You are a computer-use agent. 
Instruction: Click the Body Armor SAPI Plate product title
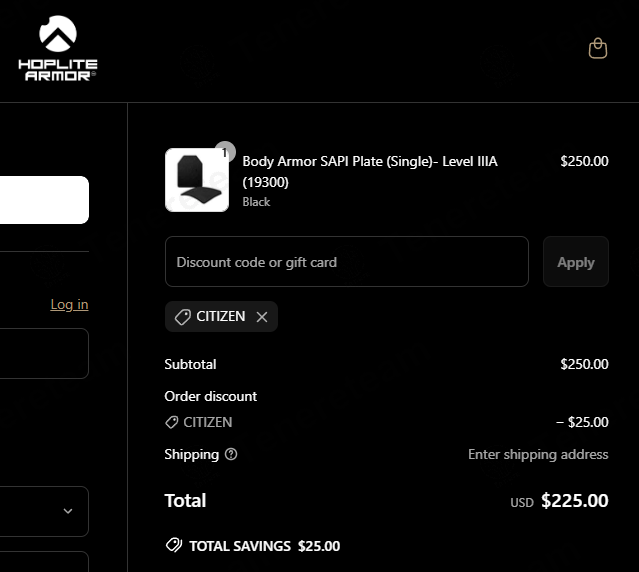369,171
